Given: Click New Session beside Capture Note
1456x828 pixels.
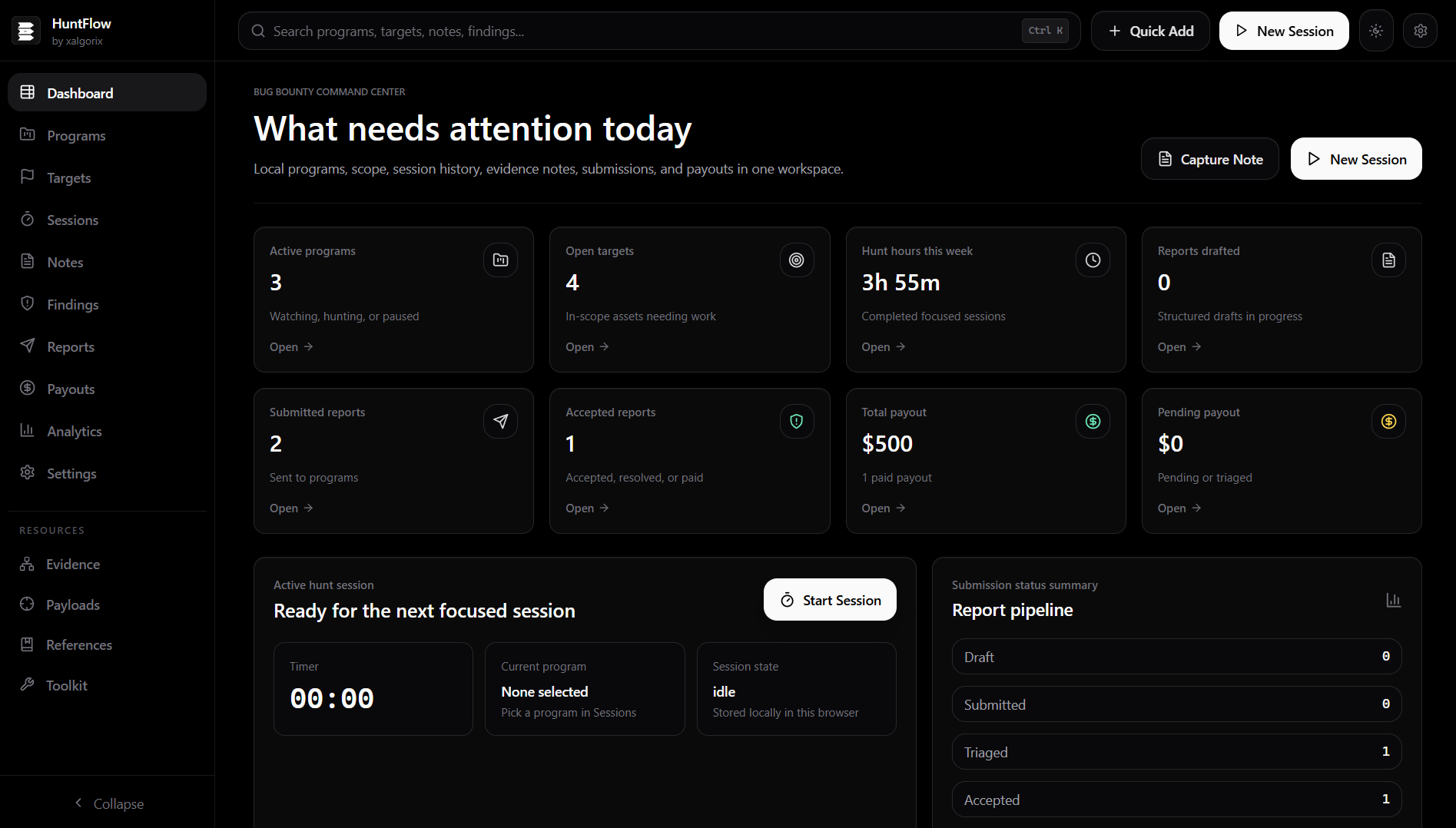Looking at the screenshot, I should pos(1356,159).
